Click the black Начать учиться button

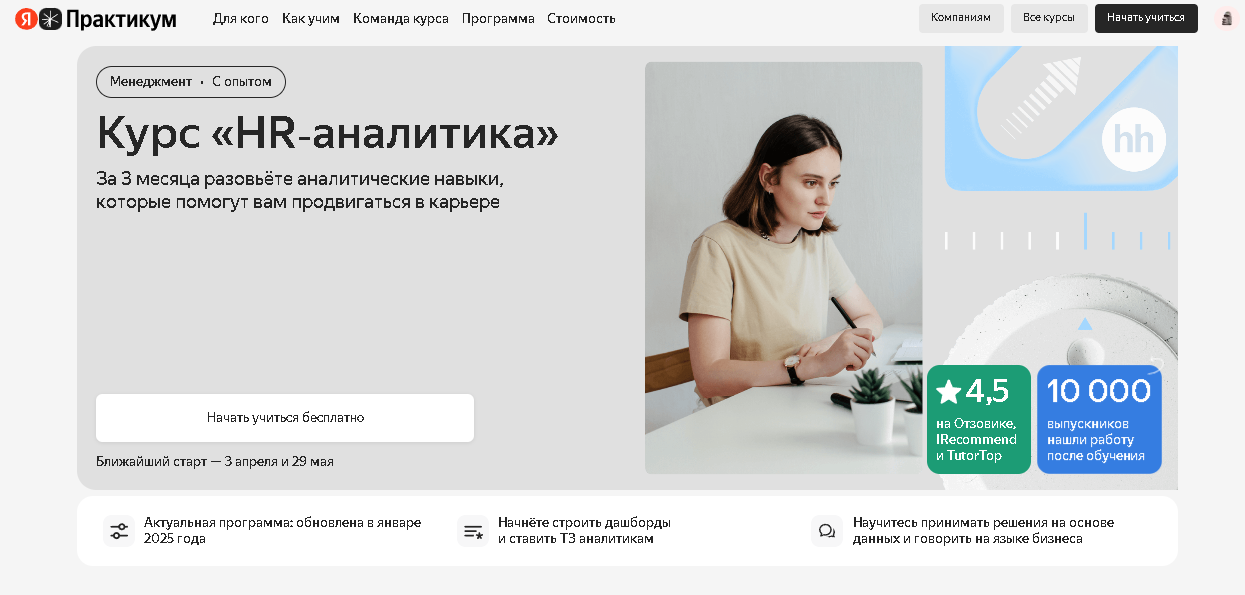tap(1146, 18)
